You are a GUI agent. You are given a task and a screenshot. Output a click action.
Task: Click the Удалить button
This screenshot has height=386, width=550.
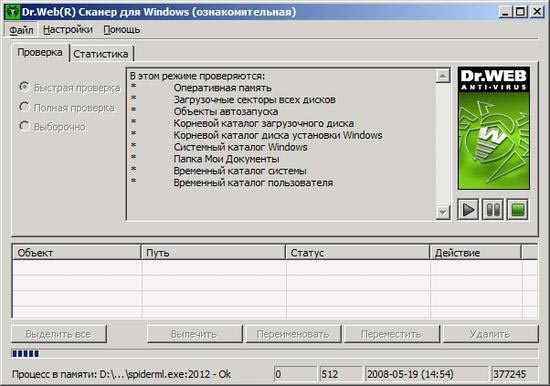pos(490,334)
